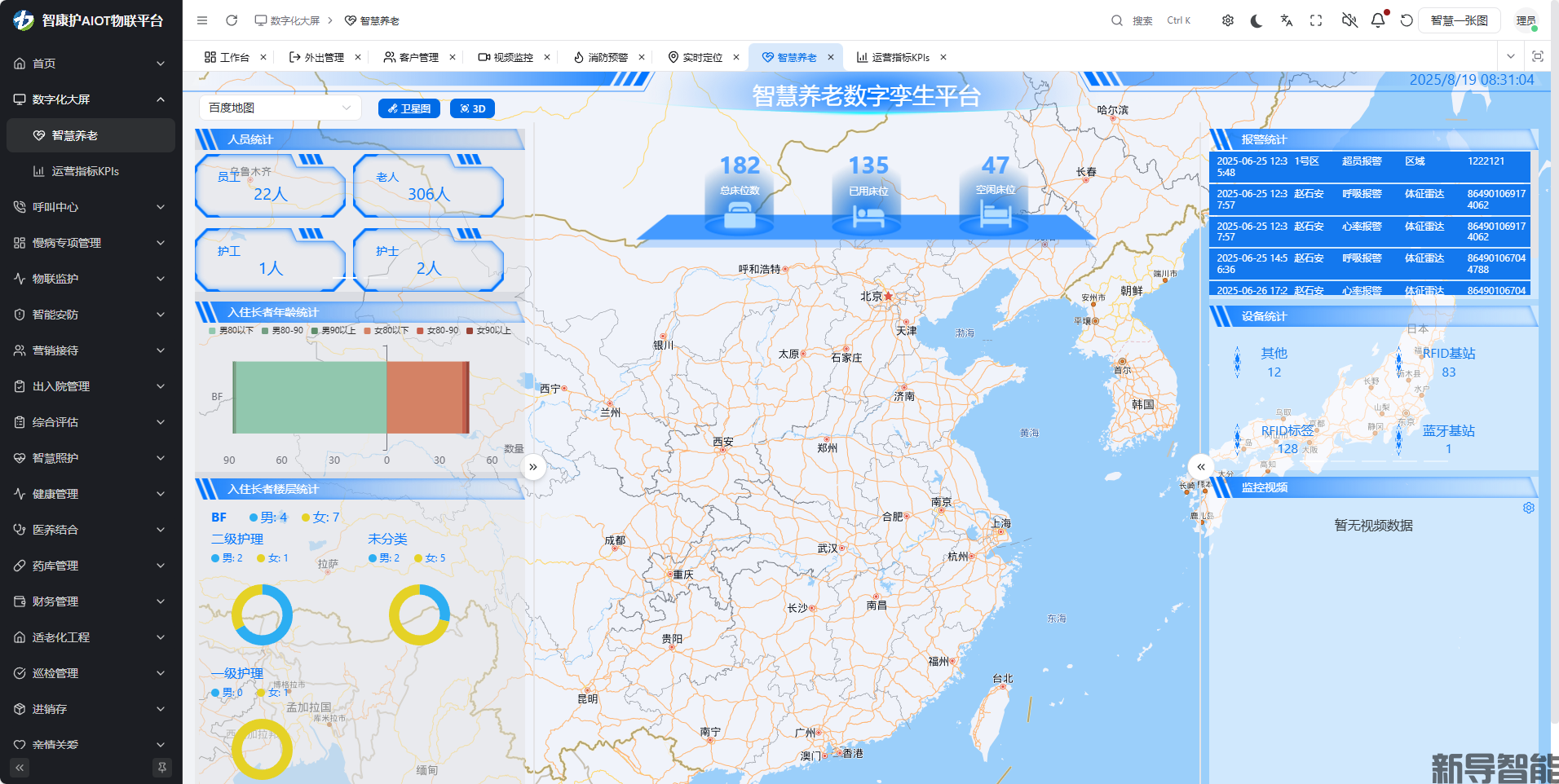Click the 智慧一张图 button
Viewport: 1559px width, 784px height.
1459,20
